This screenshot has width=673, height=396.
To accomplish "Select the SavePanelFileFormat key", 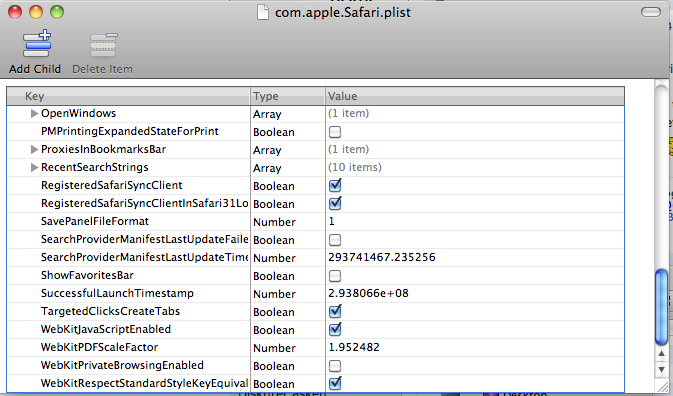I will tap(94, 221).
